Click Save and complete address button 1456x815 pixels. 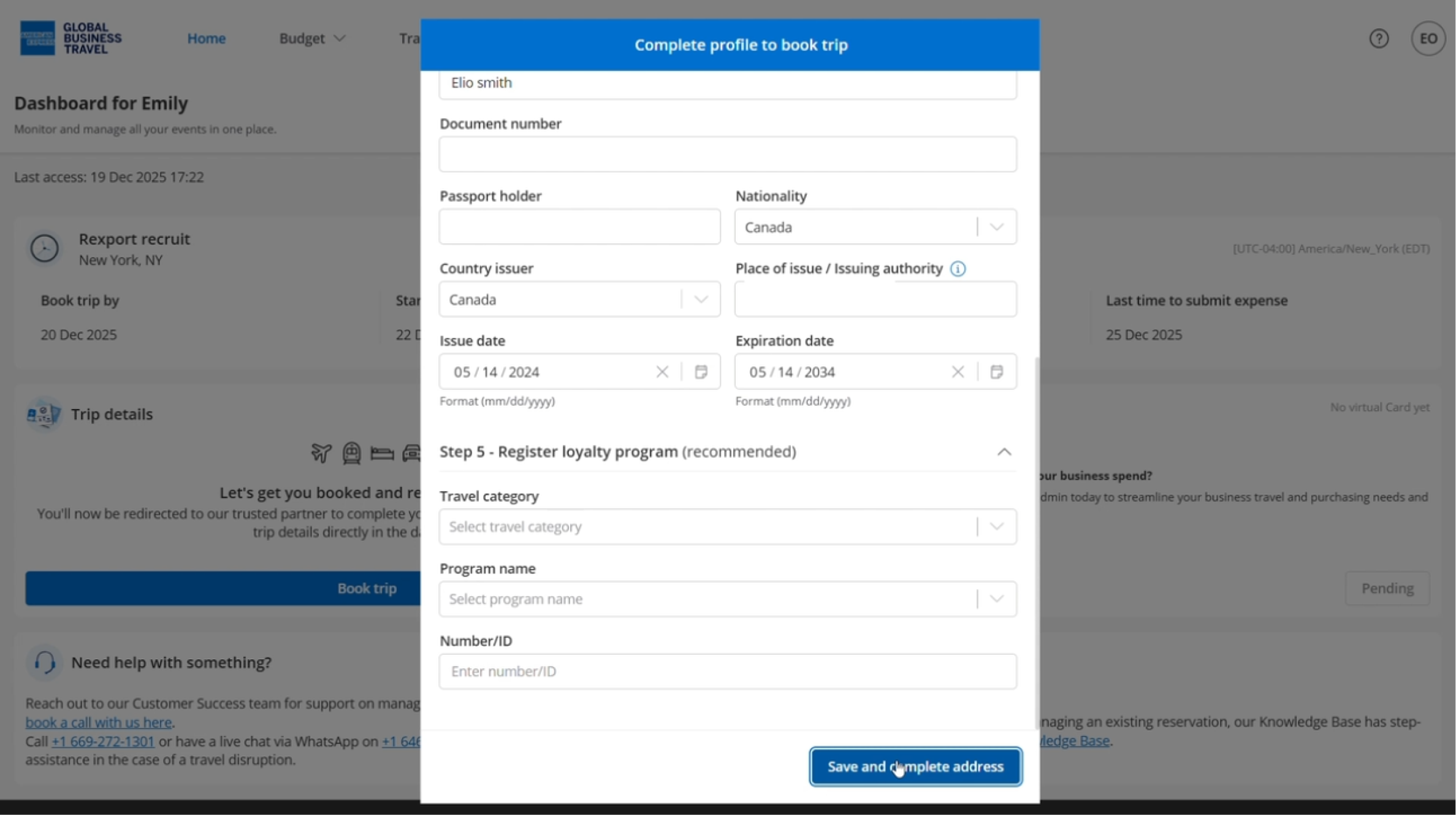[915, 767]
